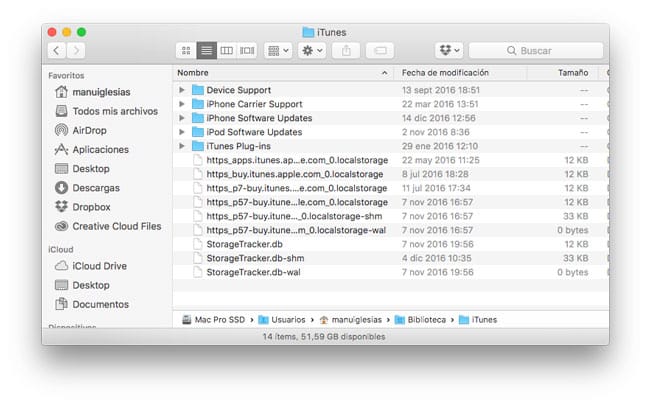Expand the iPhone Carrier Support folder
This screenshot has width=650, height=404.
click(x=182, y=104)
